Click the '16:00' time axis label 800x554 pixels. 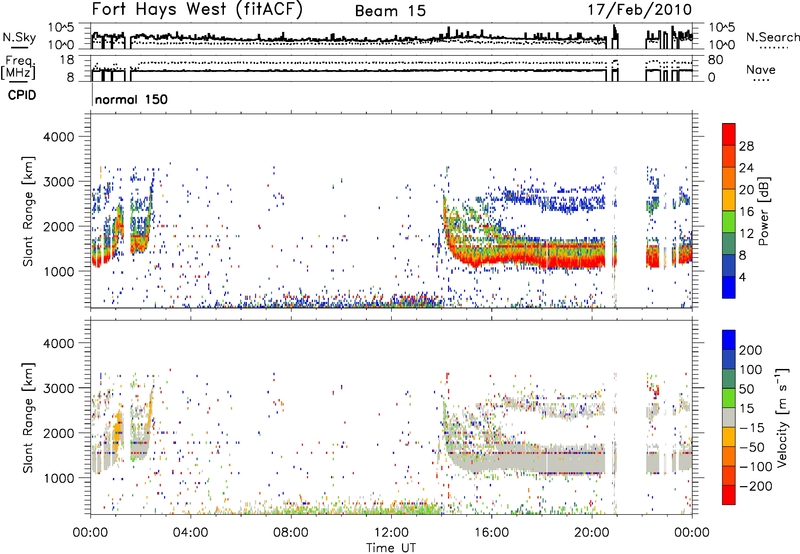(x=491, y=533)
